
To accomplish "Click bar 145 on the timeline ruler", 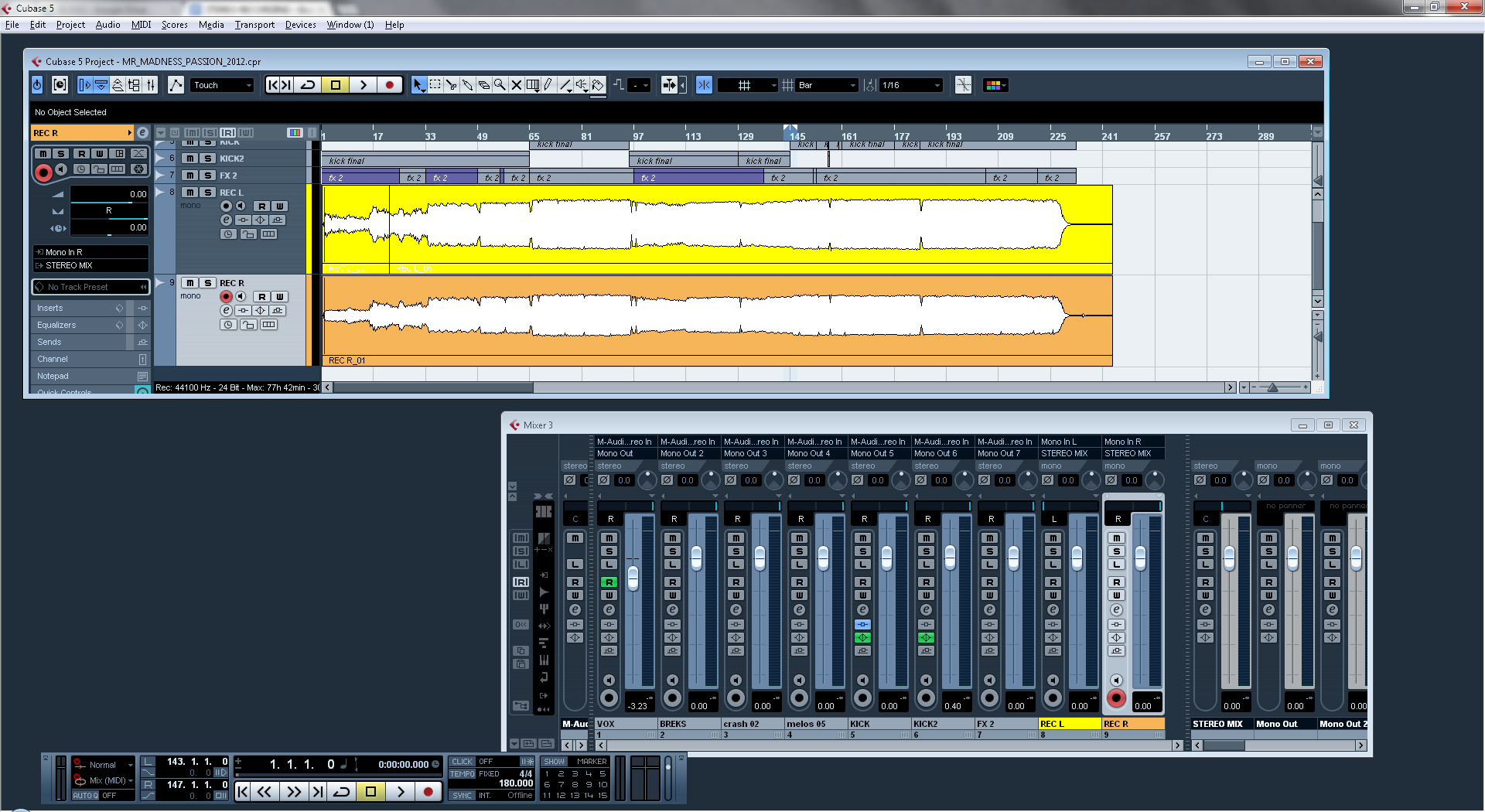I will click(x=797, y=137).
